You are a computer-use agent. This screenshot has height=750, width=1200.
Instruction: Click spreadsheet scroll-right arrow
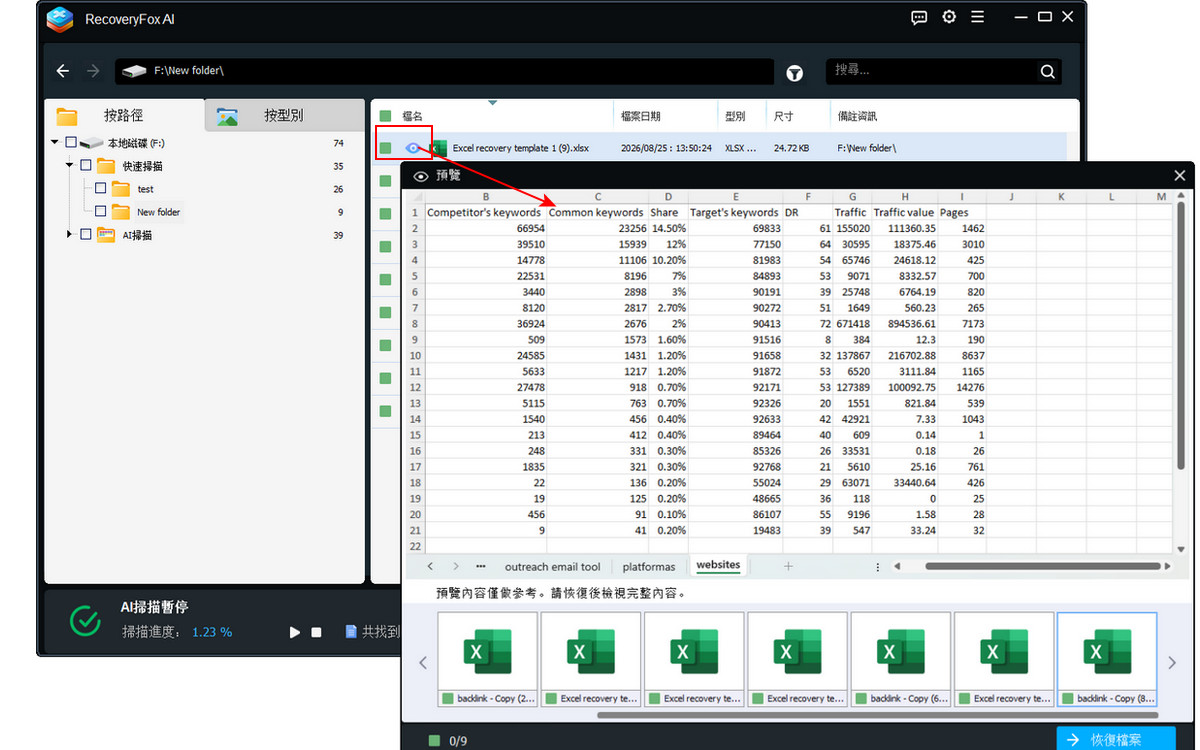click(x=1168, y=566)
